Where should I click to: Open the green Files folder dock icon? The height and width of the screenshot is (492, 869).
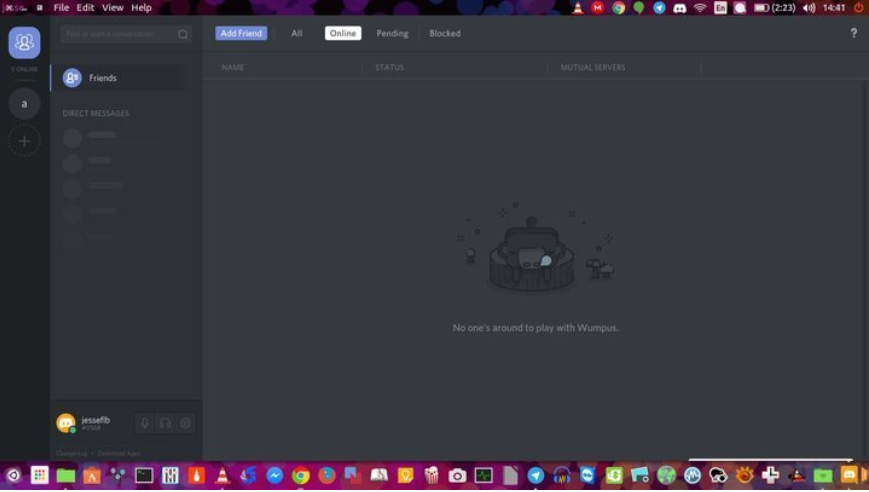(65, 475)
